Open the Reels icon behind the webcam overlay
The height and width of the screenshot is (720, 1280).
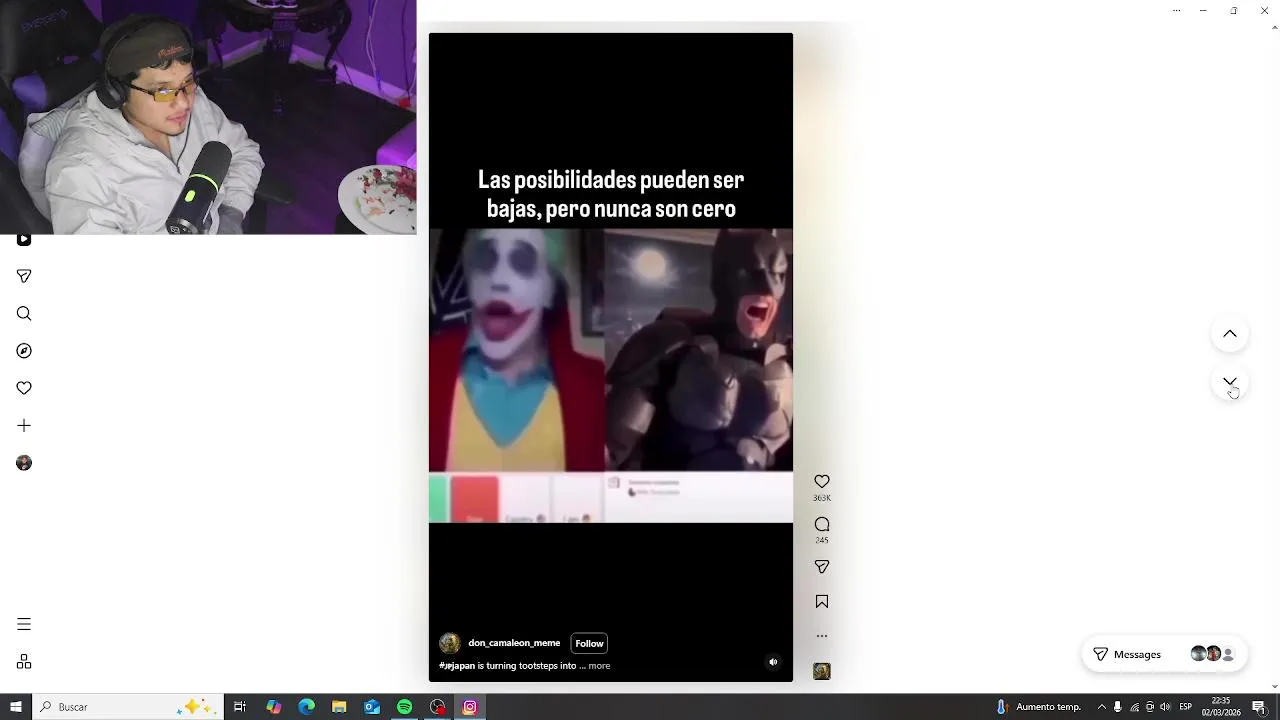[24, 240]
